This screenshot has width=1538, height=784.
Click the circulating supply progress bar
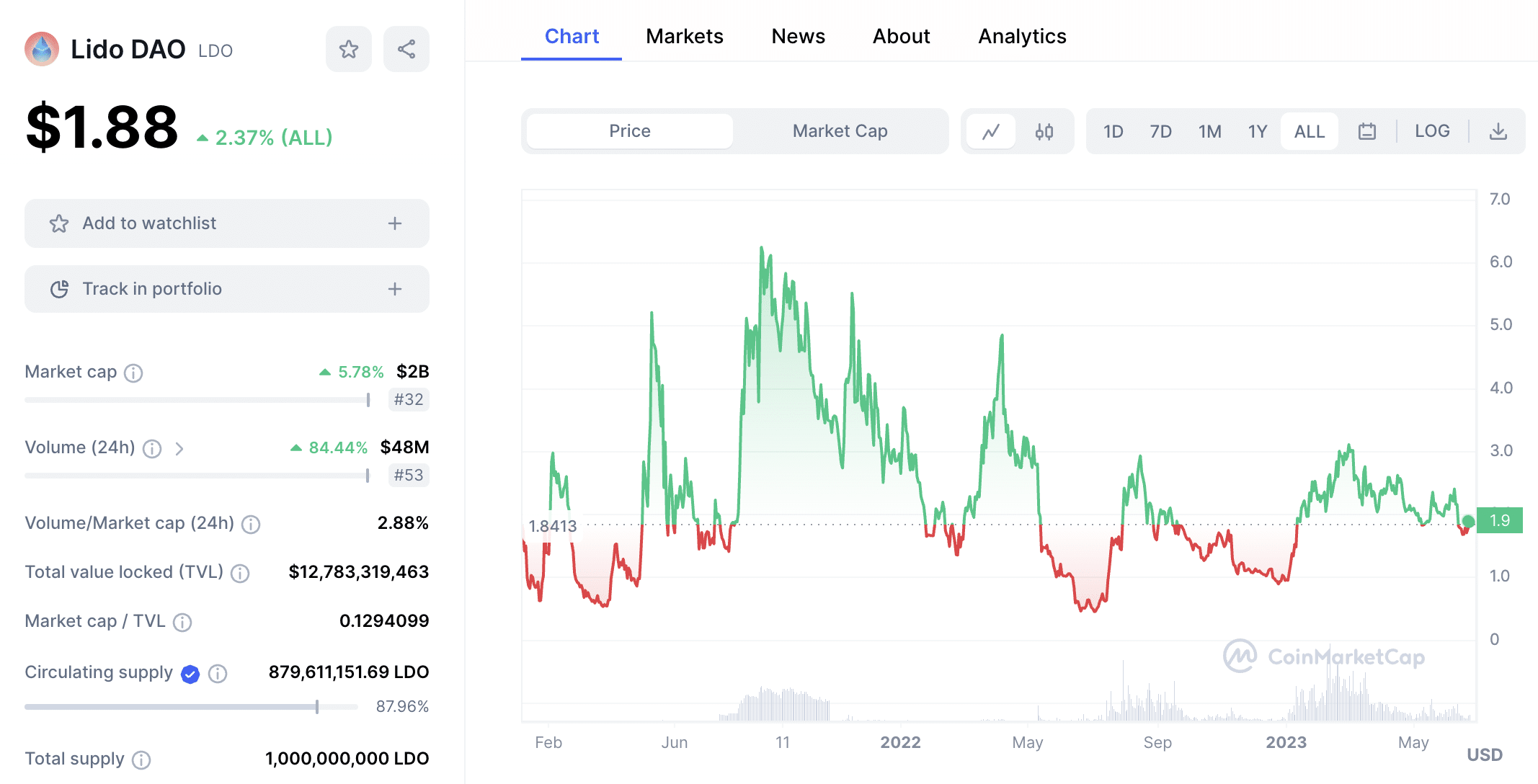(x=191, y=707)
